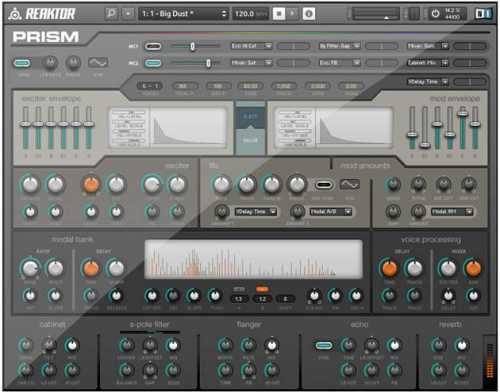Viewport: 500px width, 392px height.
Task: Click the LFO sine waveform icon under PRISM
Action: point(98,62)
